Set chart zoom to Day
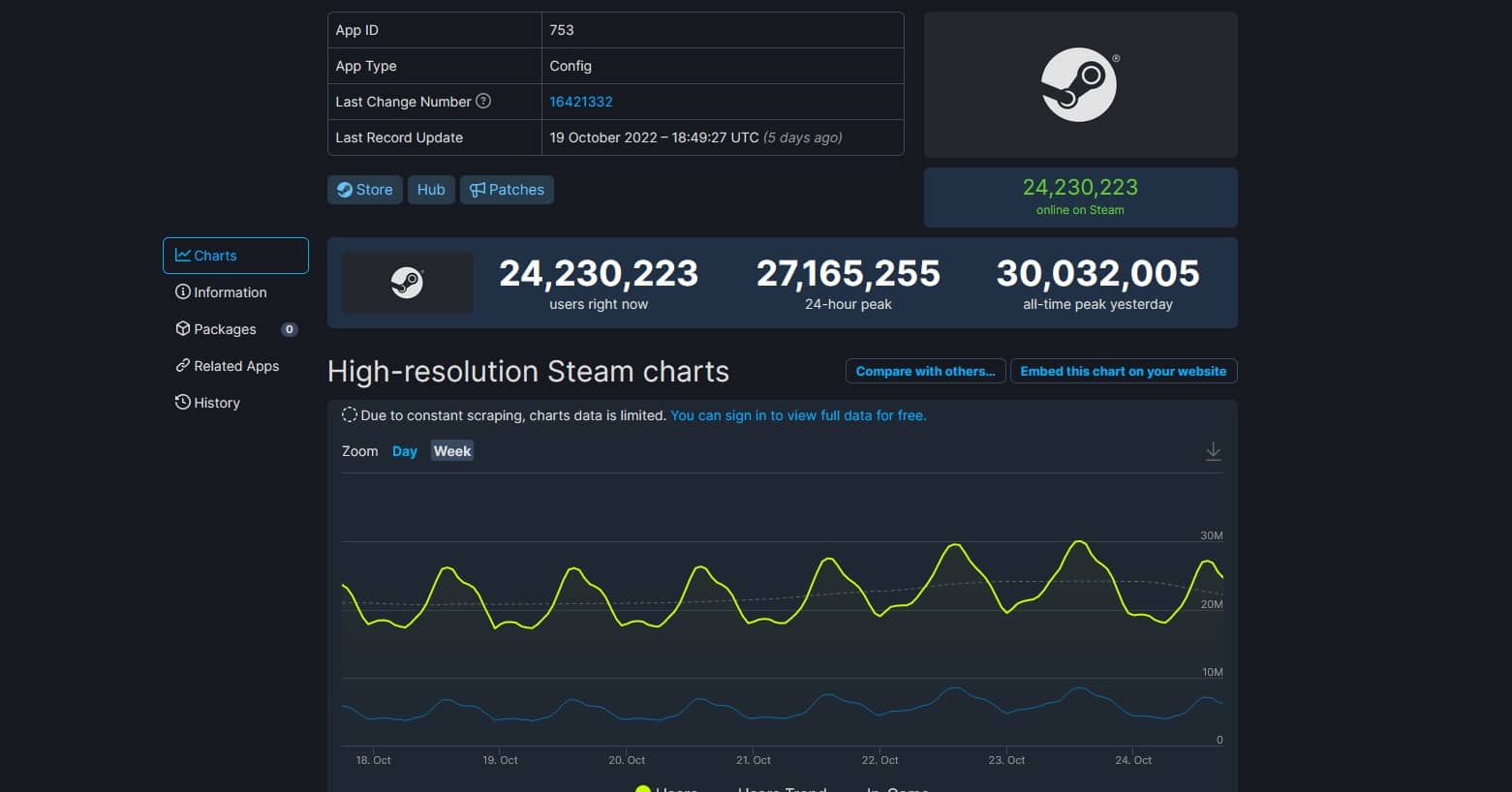Image resolution: width=1512 pixels, height=792 pixels. click(x=405, y=451)
